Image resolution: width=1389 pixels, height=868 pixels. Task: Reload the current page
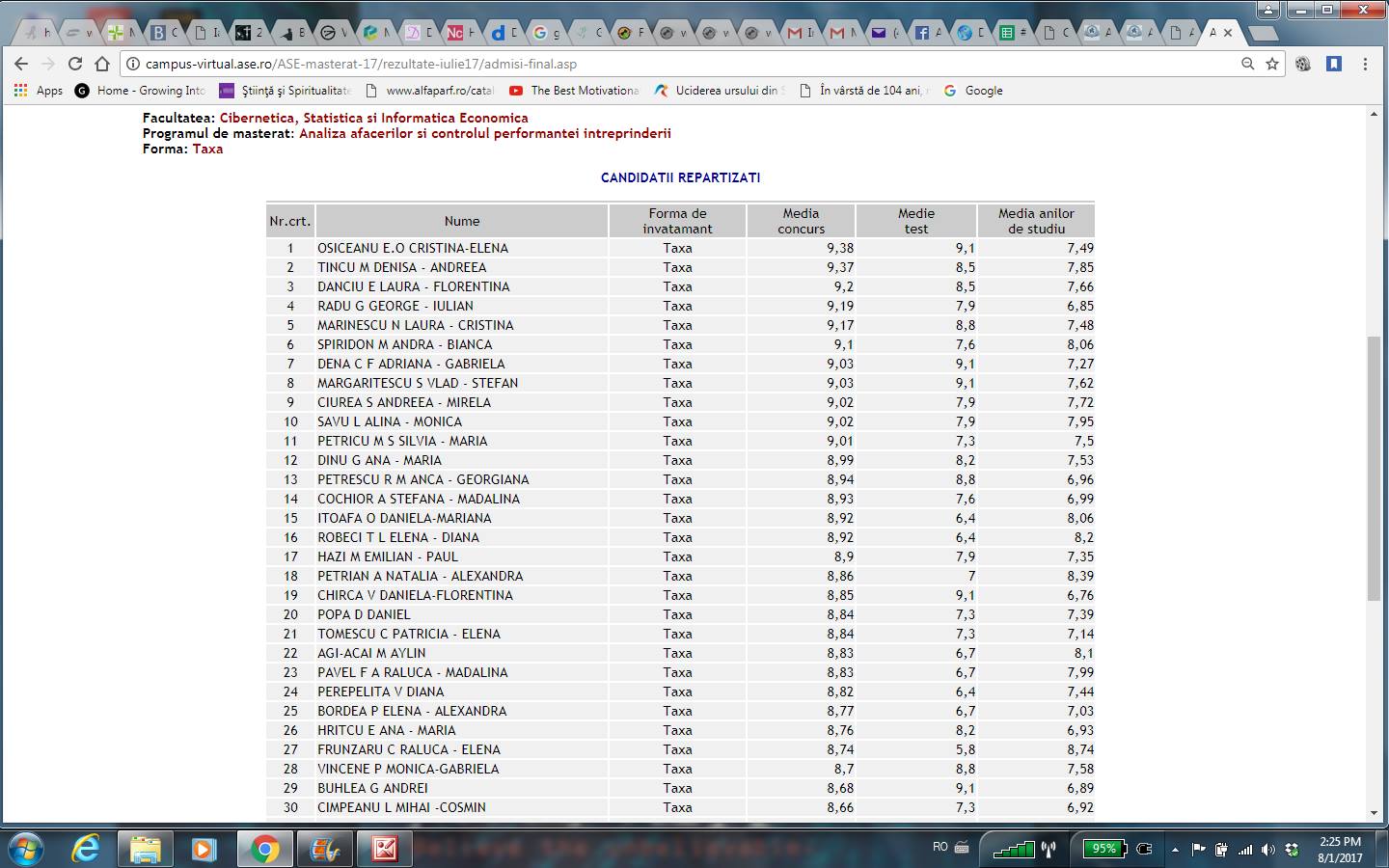[75, 64]
